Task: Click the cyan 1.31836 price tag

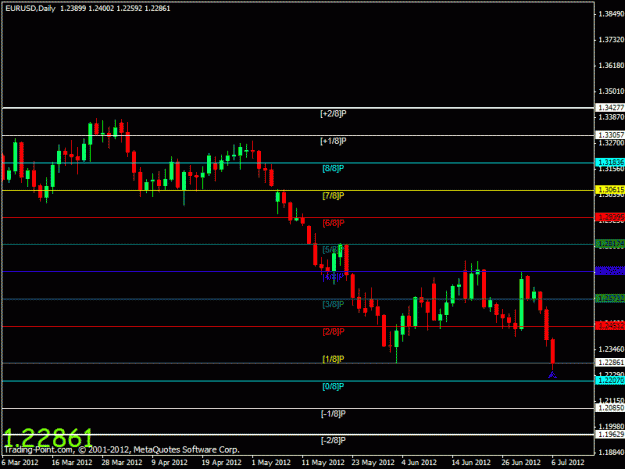Action: [x=610, y=162]
